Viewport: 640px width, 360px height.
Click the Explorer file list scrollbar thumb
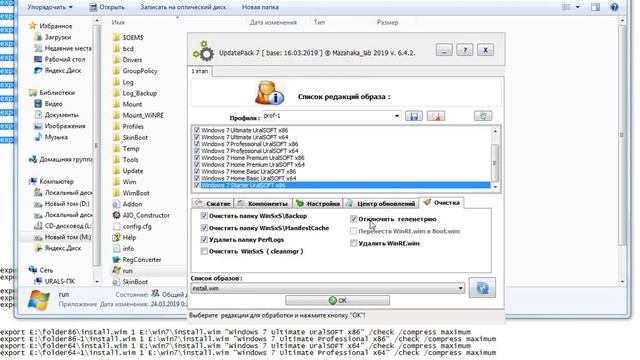(x=622, y=135)
